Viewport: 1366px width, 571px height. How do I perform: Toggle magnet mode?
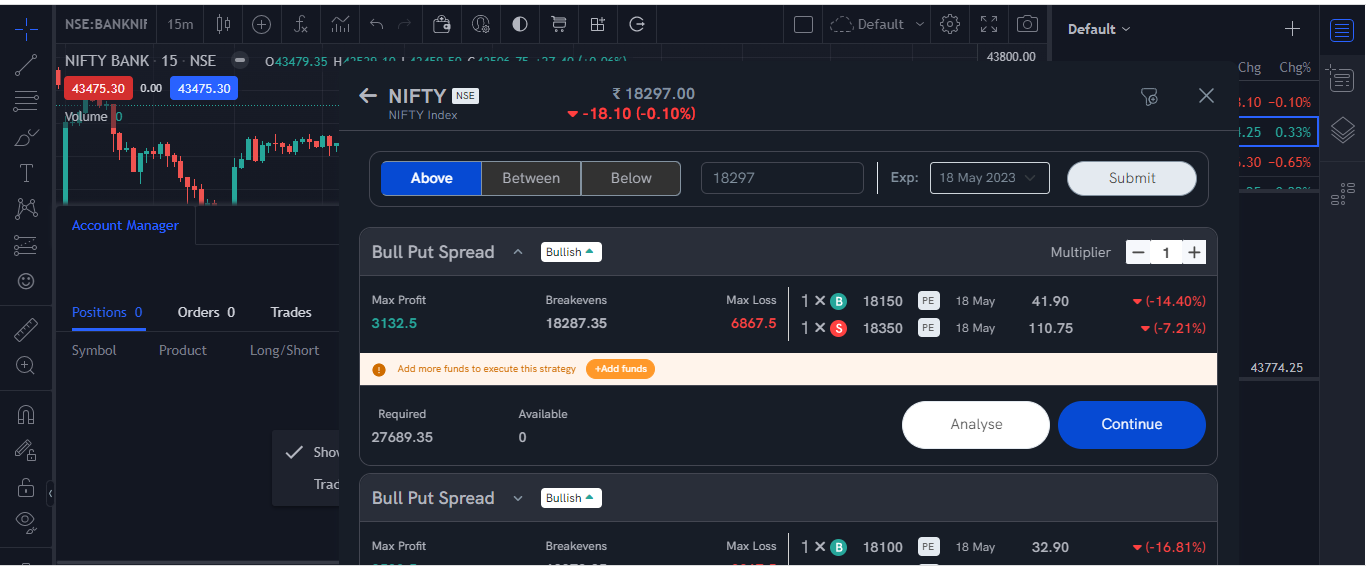coord(26,414)
